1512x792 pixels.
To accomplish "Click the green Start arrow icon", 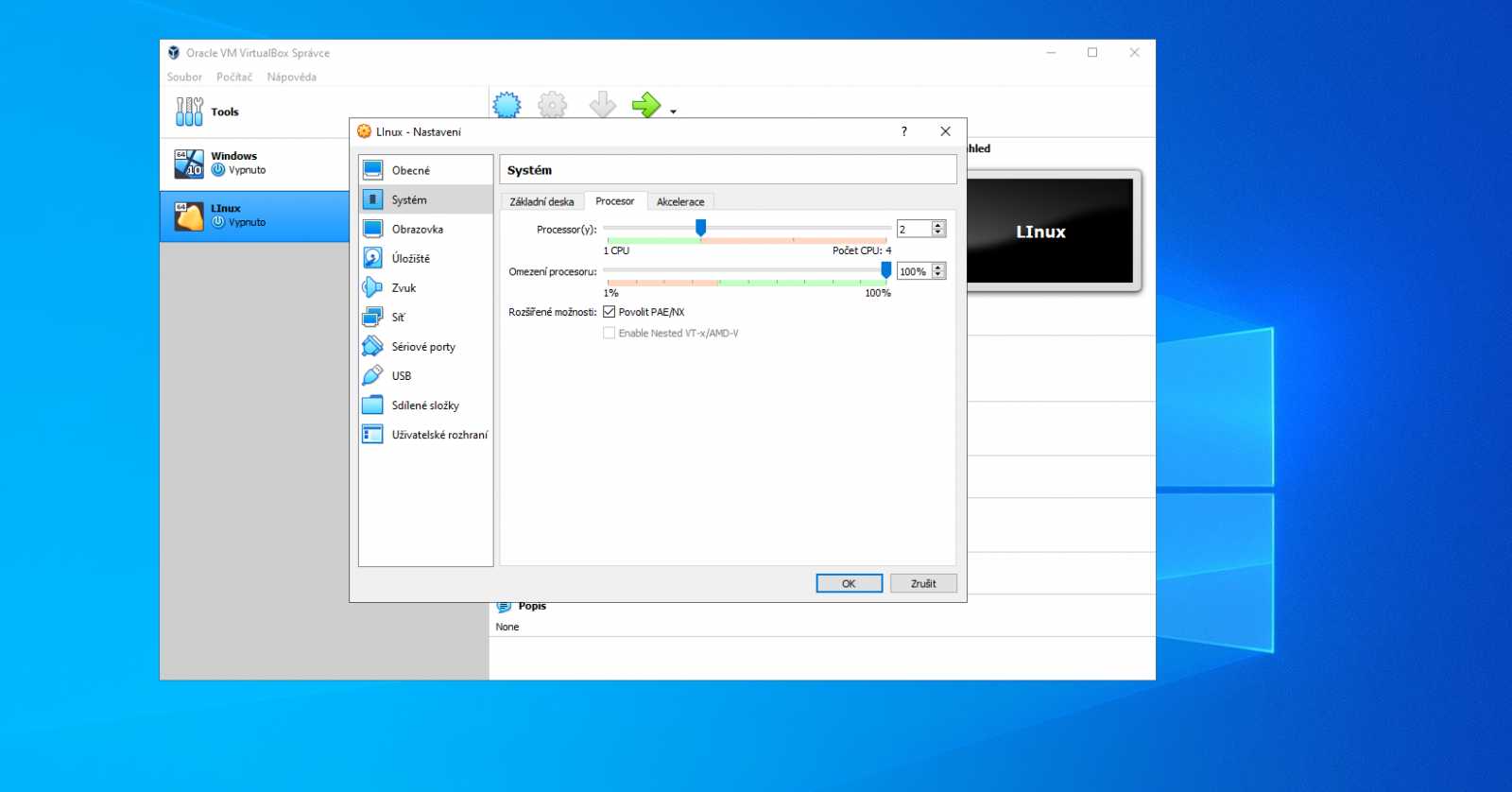I will tap(646, 104).
